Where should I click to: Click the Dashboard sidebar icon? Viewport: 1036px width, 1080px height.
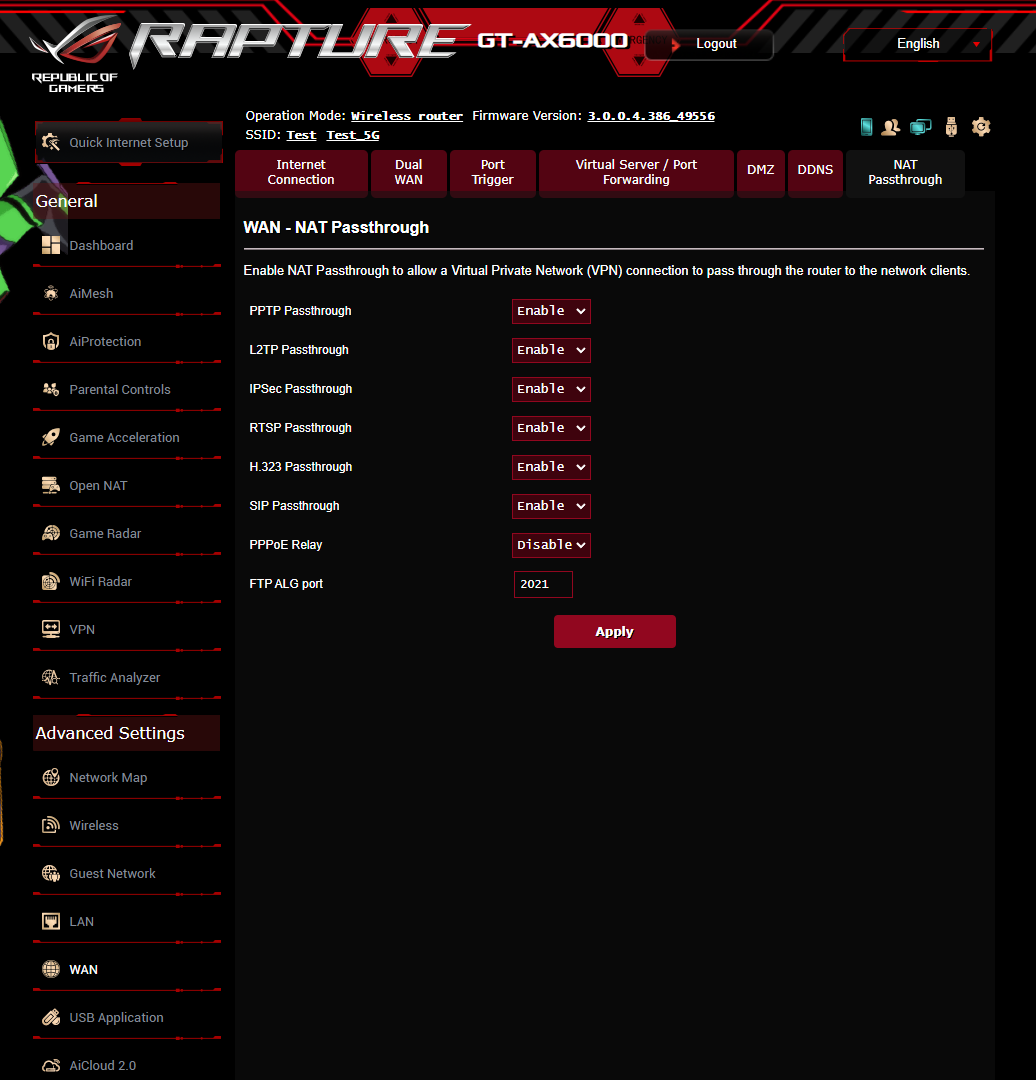(x=51, y=245)
